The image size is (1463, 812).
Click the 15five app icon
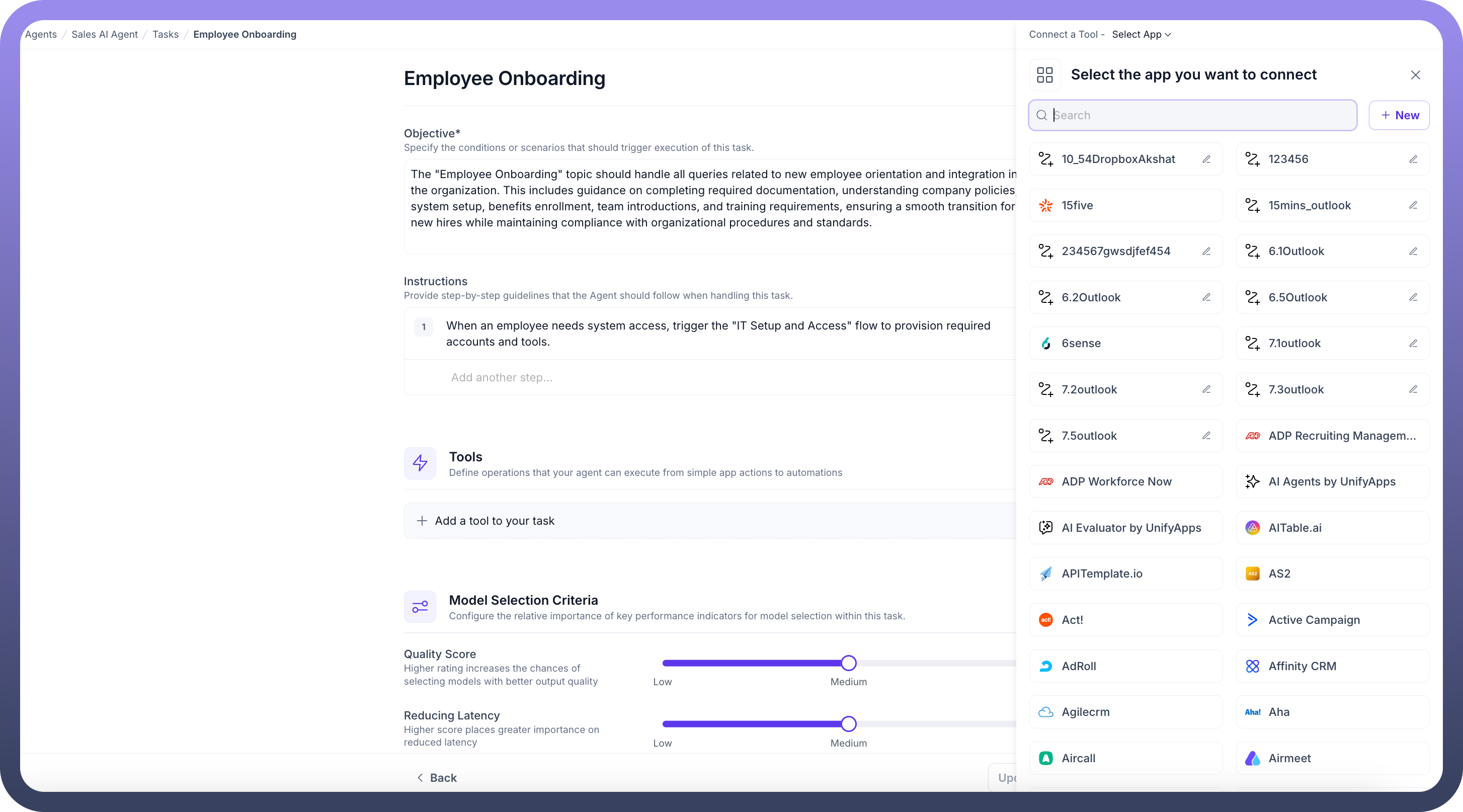coord(1045,206)
